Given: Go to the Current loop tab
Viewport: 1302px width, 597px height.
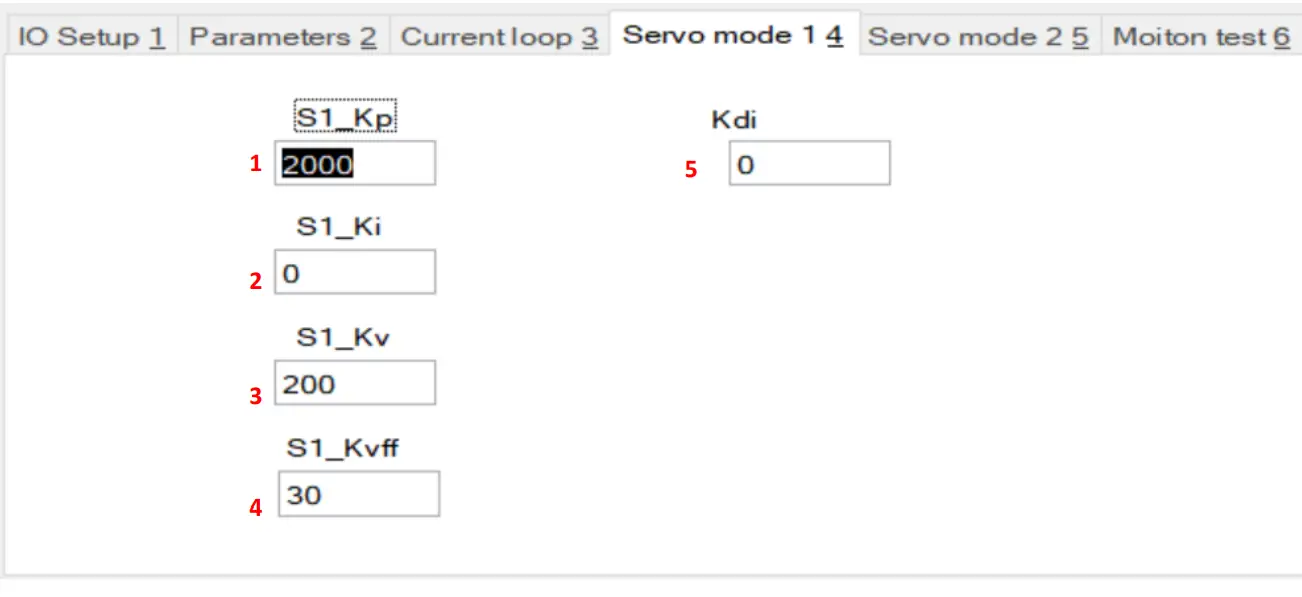Looking at the screenshot, I should [499, 37].
